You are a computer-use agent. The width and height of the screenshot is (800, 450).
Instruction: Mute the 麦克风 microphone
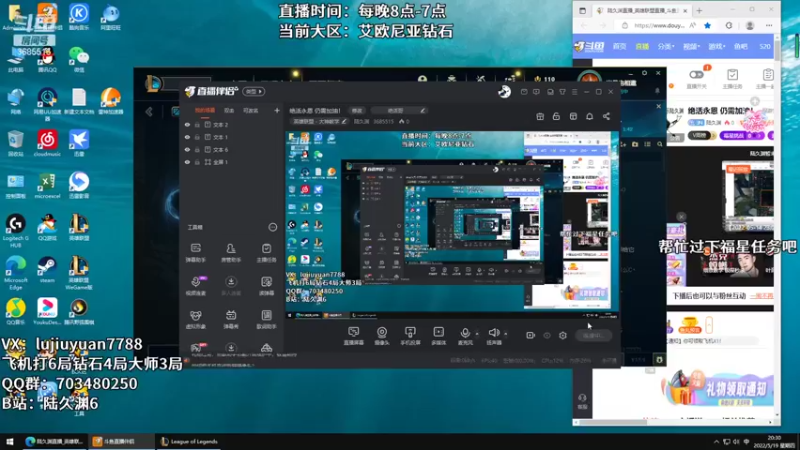pyautogui.click(x=465, y=336)
